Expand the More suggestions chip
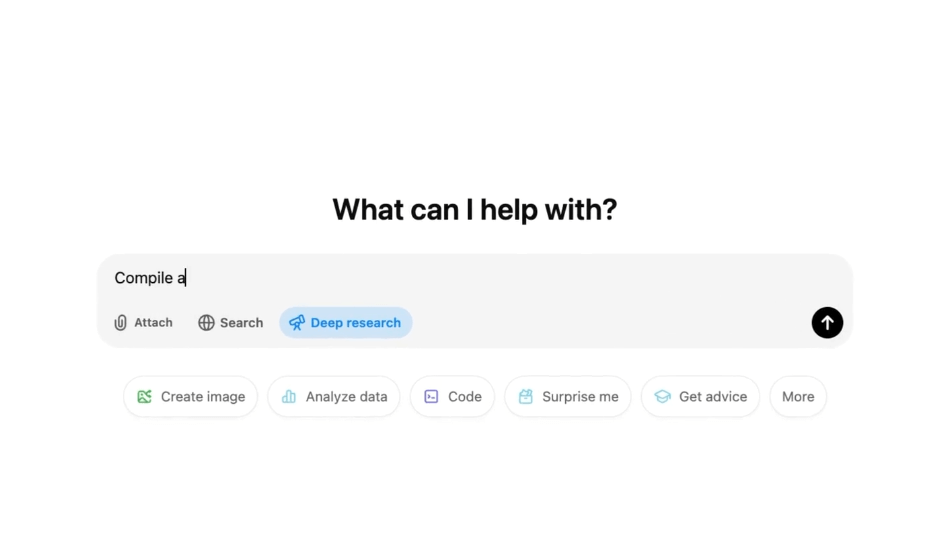 click(798, 396)
